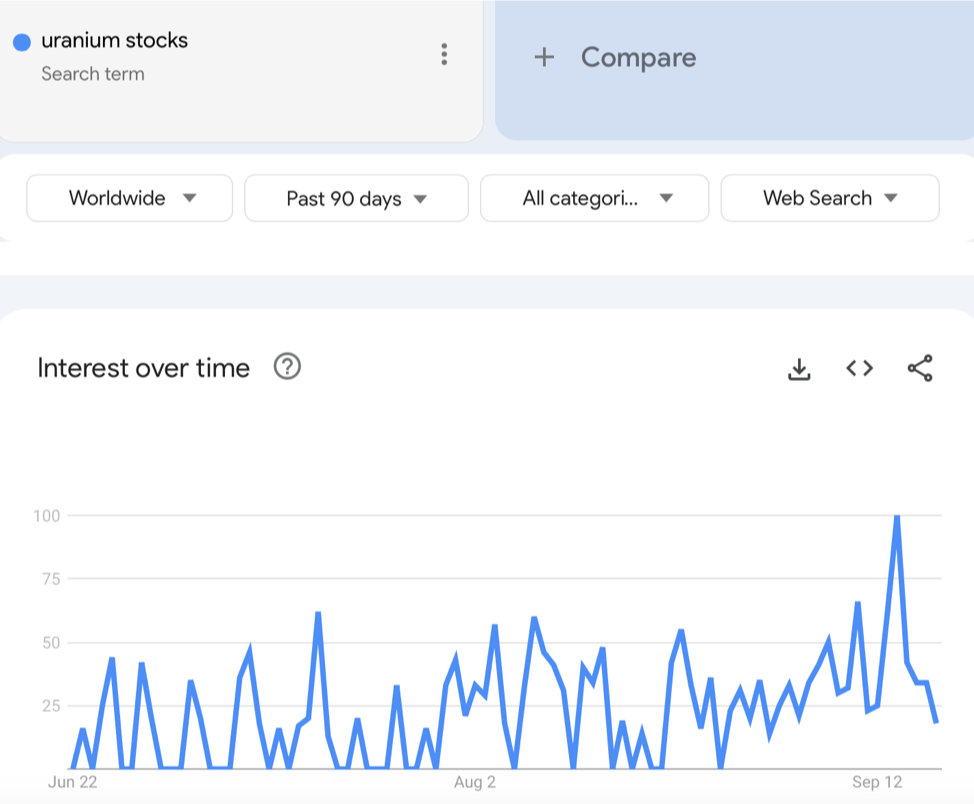This screenshot has width=974, height=804.
Task: Click the Jun 22 date label on axis
Action: click(72, 782)
